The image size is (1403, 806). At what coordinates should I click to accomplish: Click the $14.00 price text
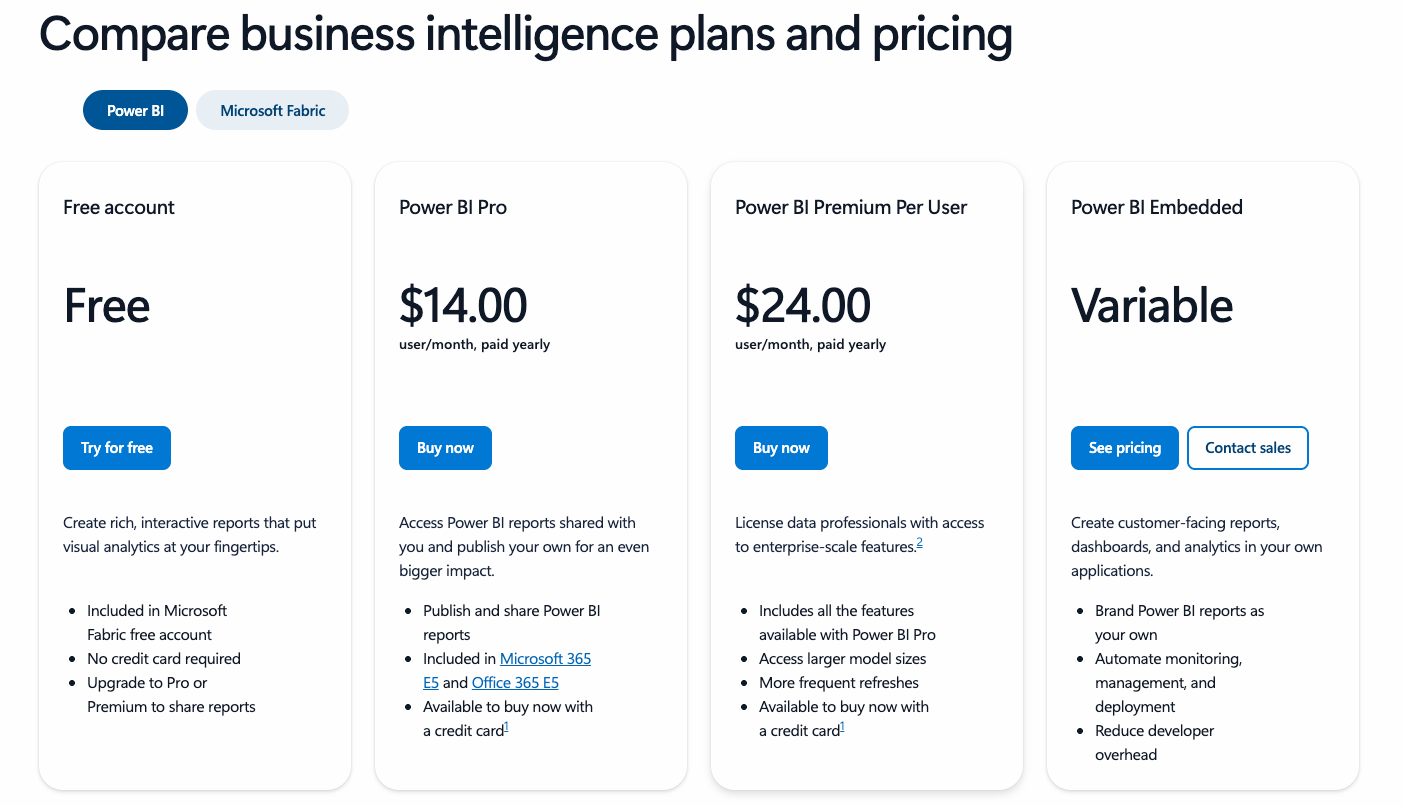coord(463,305)
